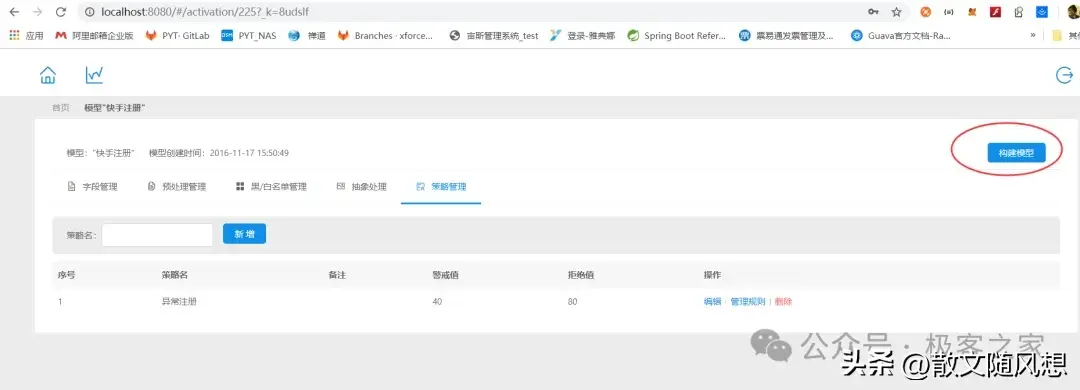Image resolution: width=1080 pixels, height=390 pixels.
Task: Click the model creation time 2016-11-17 text
Action: tap(249, 153)
